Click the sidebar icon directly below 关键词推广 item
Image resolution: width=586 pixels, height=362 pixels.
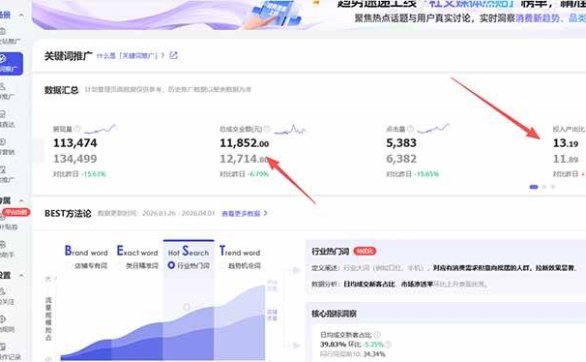coord(4,87)
